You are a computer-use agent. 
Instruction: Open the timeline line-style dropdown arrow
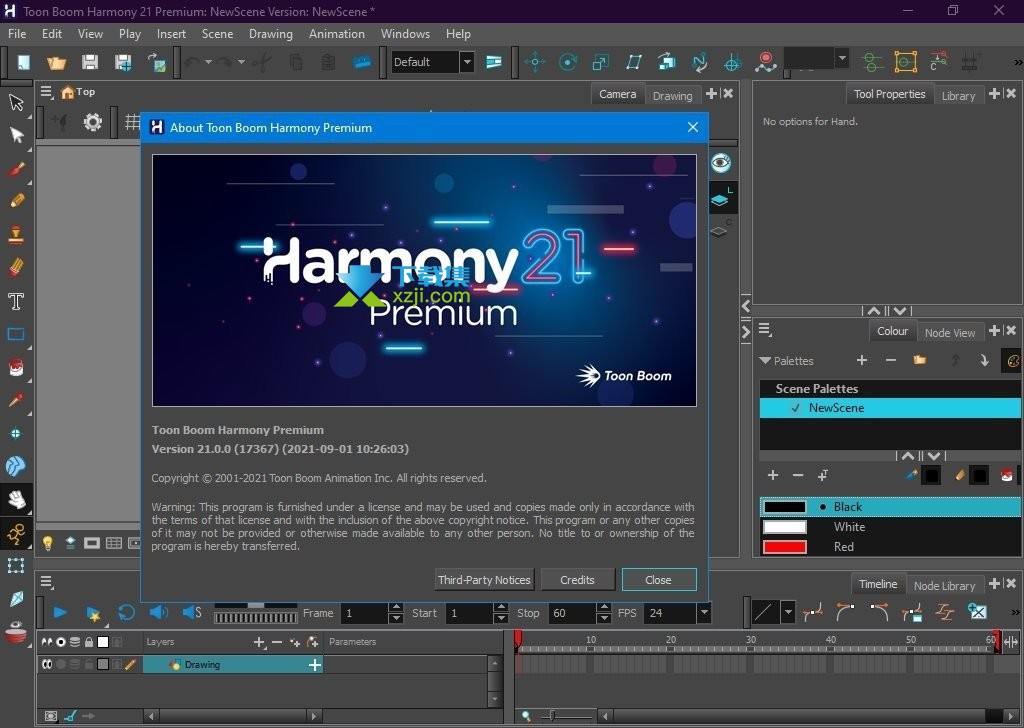pyautogui.click(x=788, y=612)
